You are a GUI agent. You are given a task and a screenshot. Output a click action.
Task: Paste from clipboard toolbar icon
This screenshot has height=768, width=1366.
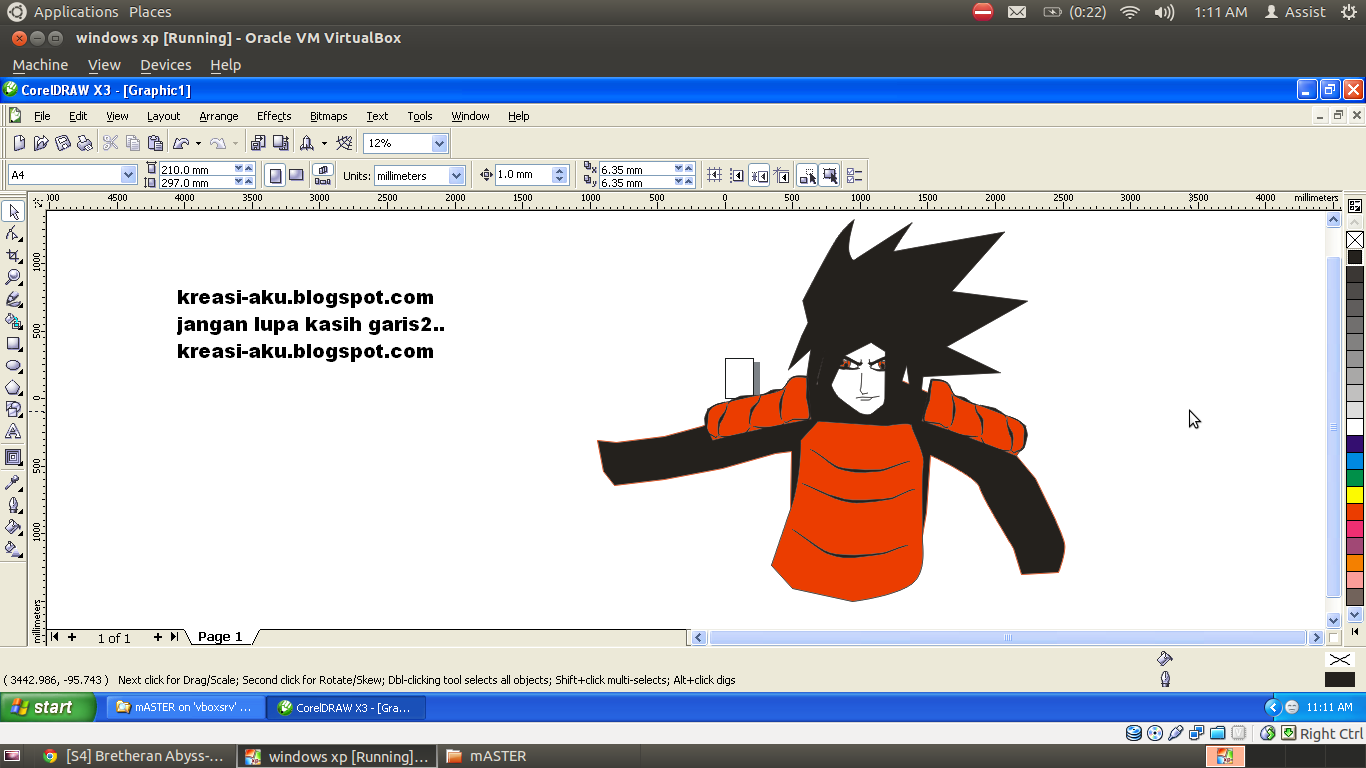[x=155, y=143]
